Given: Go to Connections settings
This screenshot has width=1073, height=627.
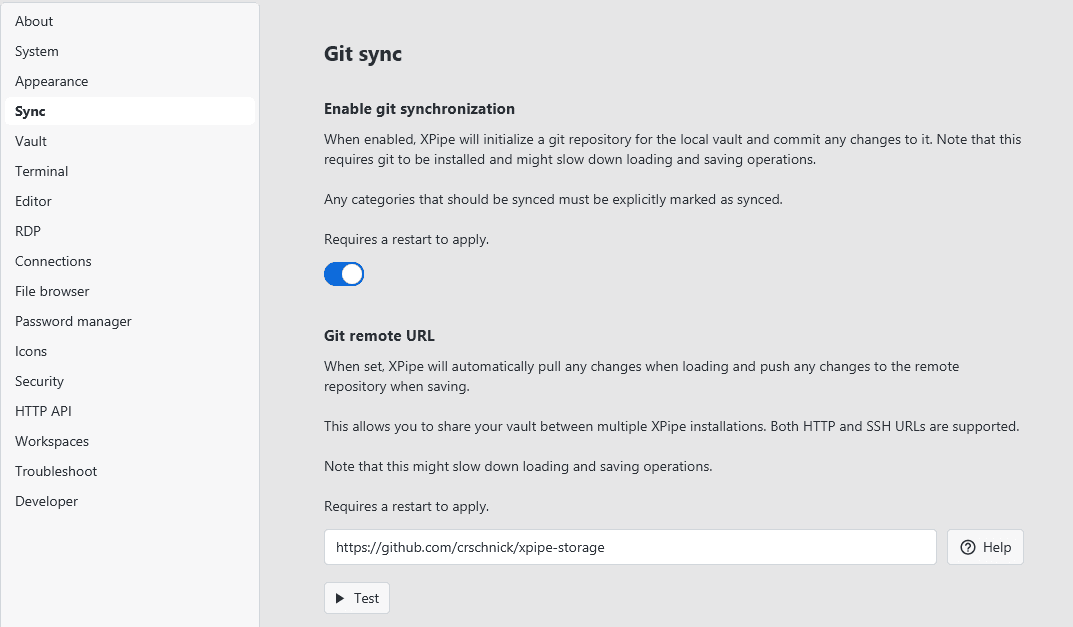Looking at the screenshot, I should 53,261.
